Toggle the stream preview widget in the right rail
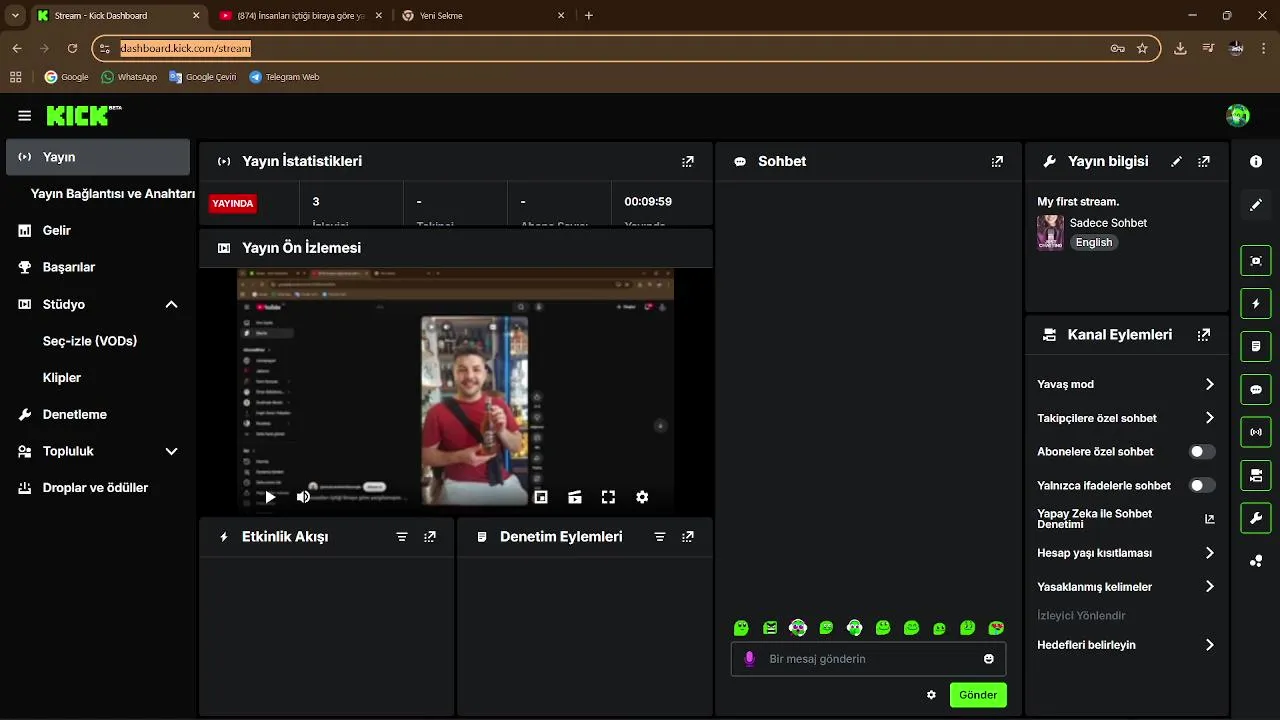Image resolution: width=1280 pixels, height=720 pixels. point(1256,261)
